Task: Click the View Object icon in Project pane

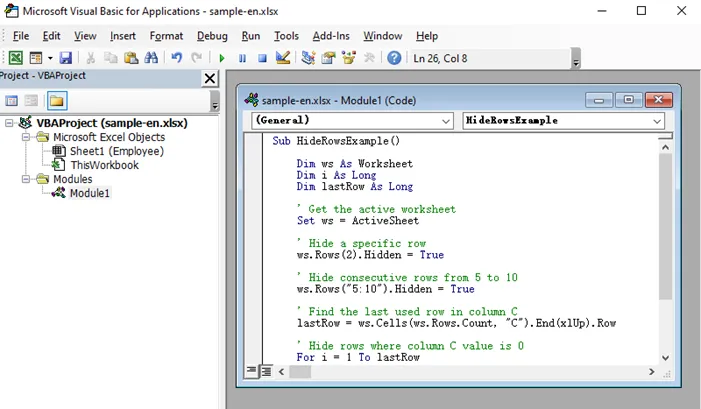Action: pos(31,101)
